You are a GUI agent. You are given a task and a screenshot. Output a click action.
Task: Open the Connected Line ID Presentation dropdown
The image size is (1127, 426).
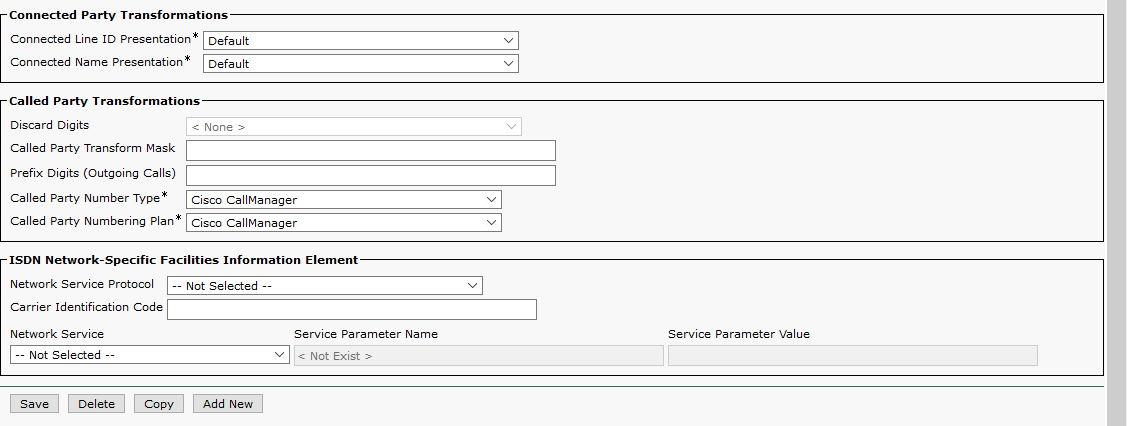pyautogui.click(x=360, y=41)
